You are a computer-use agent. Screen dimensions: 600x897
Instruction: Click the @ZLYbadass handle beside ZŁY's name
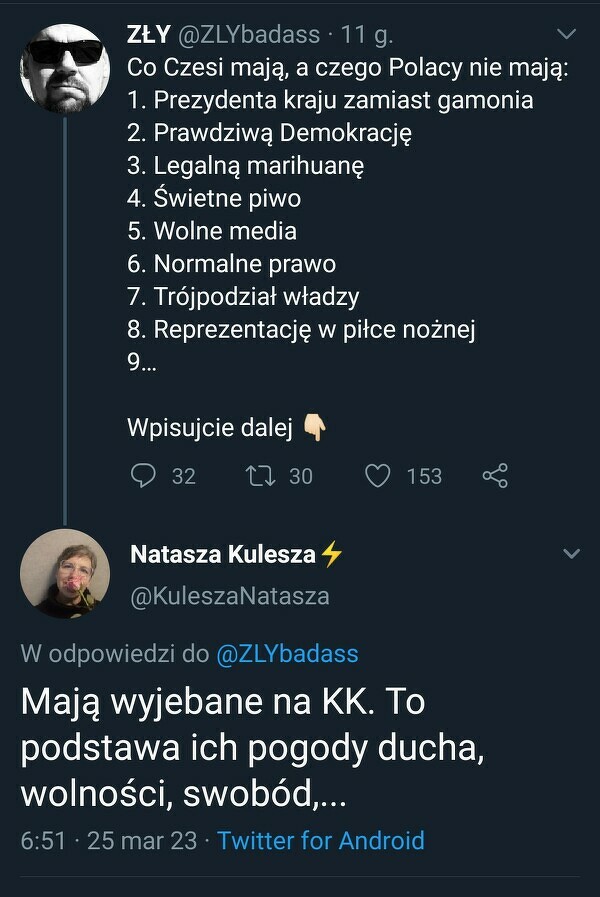248,35
